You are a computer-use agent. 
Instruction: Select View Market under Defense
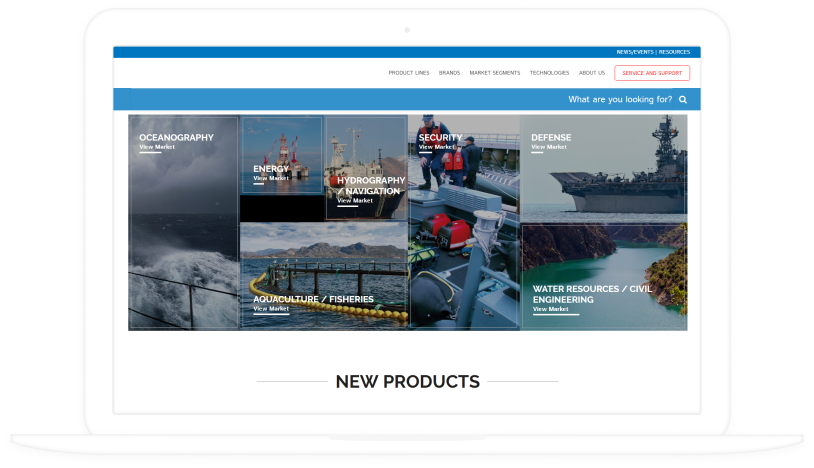549,147
